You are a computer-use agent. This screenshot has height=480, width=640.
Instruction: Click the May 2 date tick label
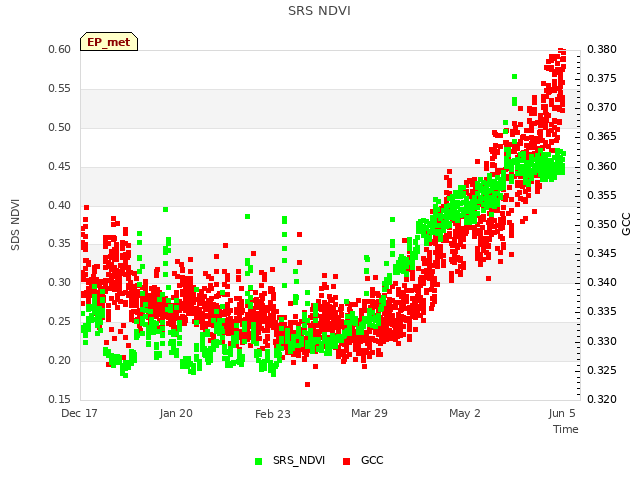pyautogui.click(x=465, y=413)
